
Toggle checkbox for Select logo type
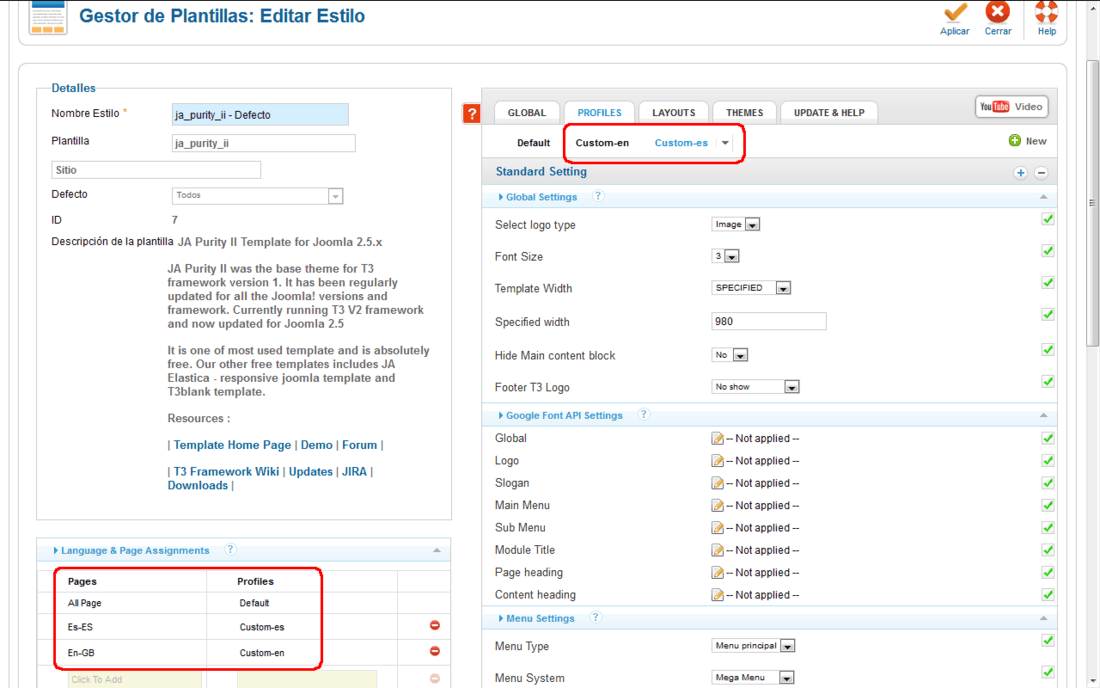pyautogui.click(x=1047, y=220)
